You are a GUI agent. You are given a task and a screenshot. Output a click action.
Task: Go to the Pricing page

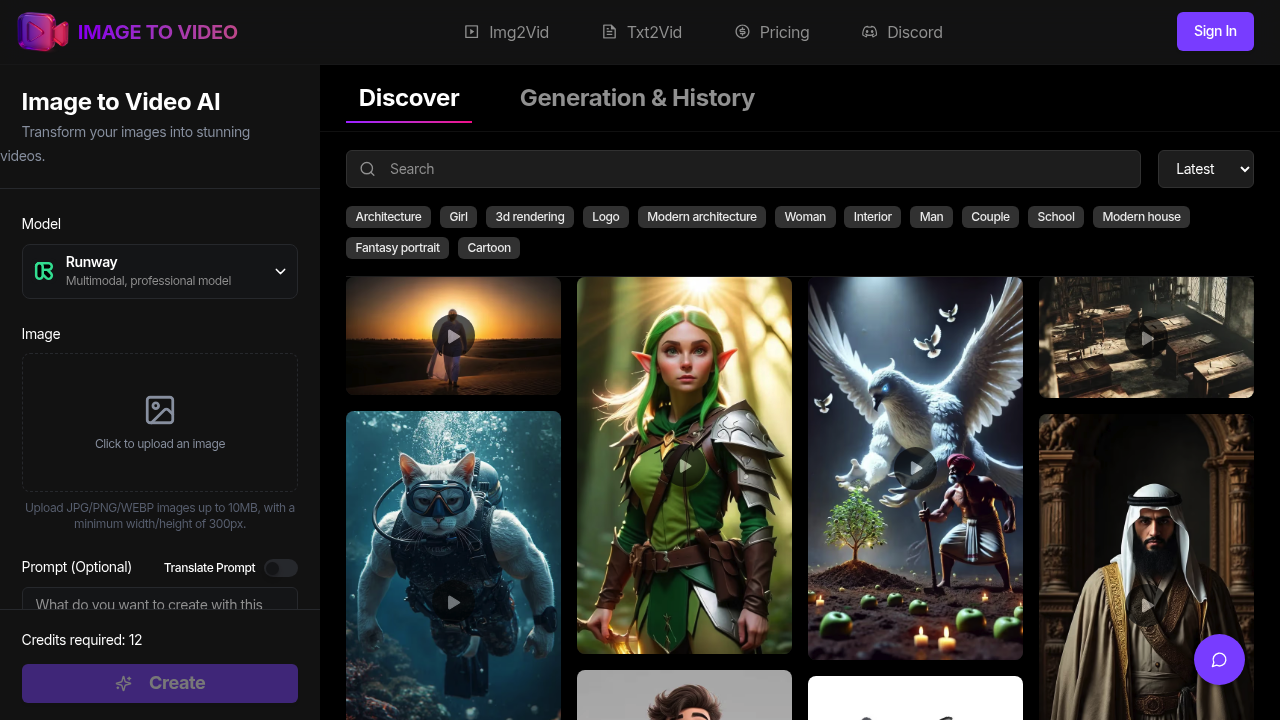tap(772, 32)
